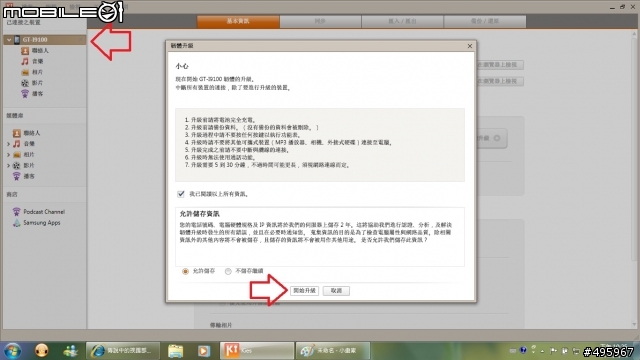Switch to the Internet Explorer taskbar window
640x360 pixels.
pyautogui.click(x=122, y=351)
